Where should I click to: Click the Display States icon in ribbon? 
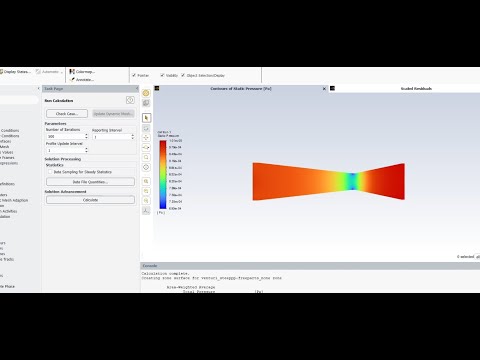coord(1,72)
